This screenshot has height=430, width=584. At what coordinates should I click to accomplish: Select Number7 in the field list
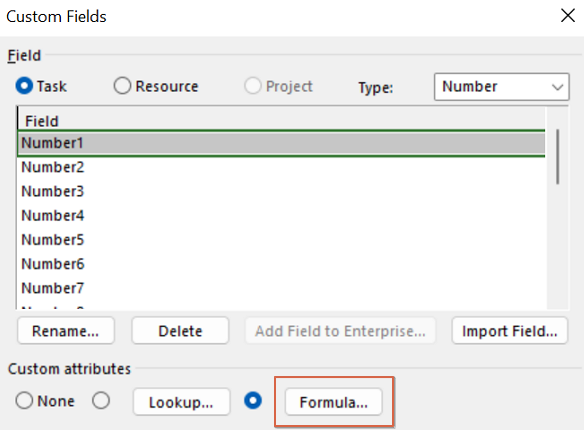point(282,288)
